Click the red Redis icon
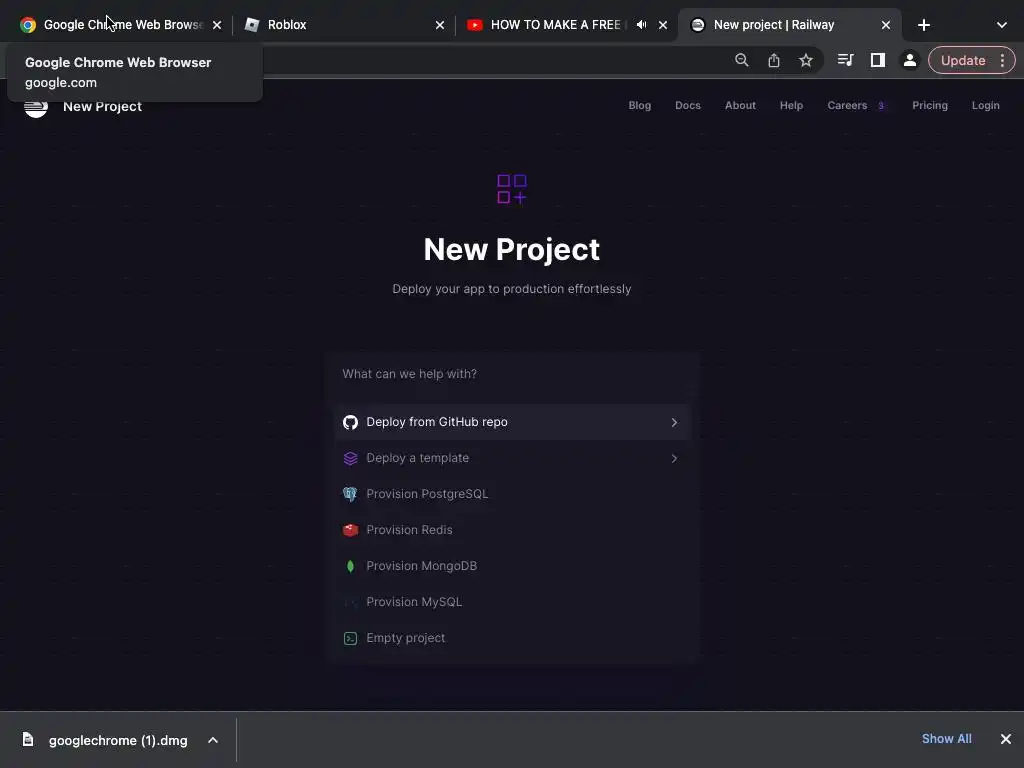 coord(351,530)
